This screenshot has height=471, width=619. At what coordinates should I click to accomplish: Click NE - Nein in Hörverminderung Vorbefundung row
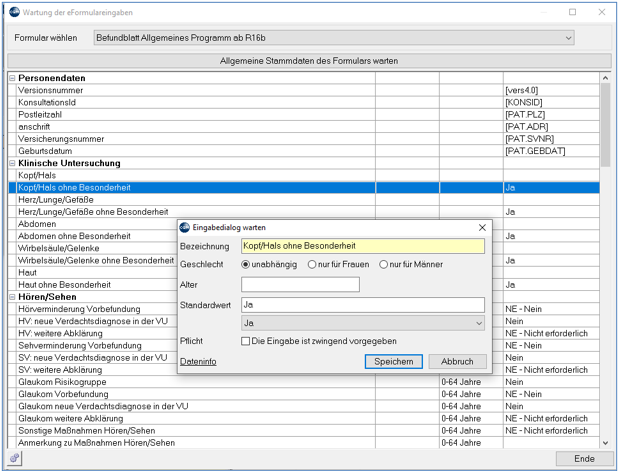551,309
